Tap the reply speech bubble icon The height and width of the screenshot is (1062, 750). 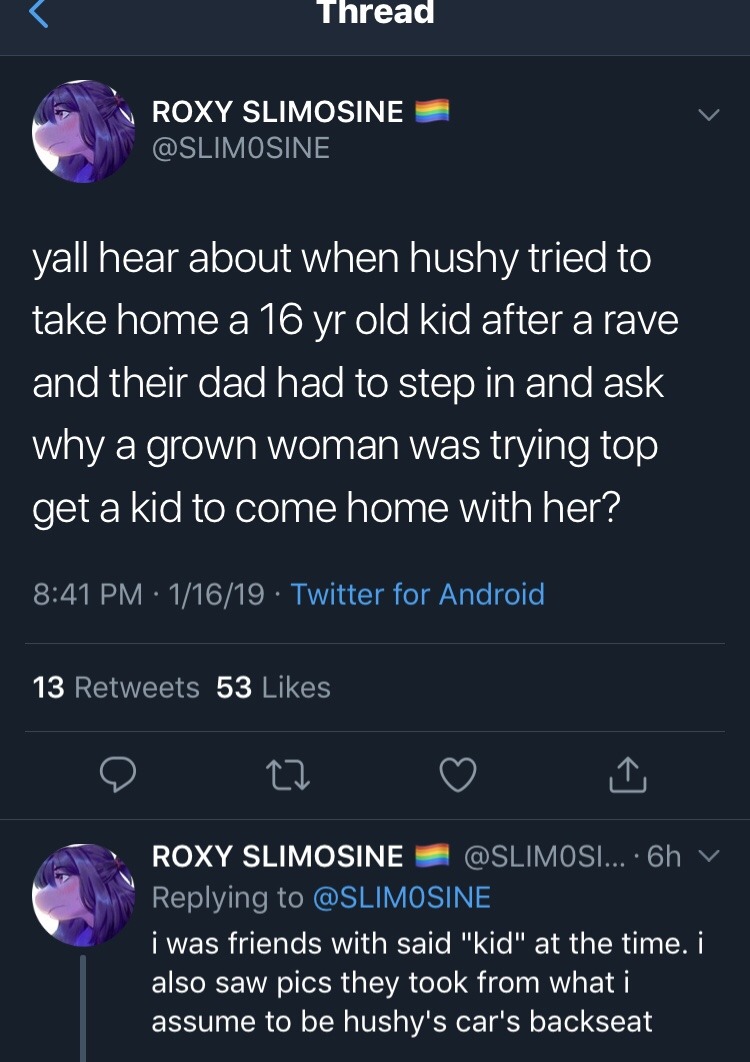[118, 775]
